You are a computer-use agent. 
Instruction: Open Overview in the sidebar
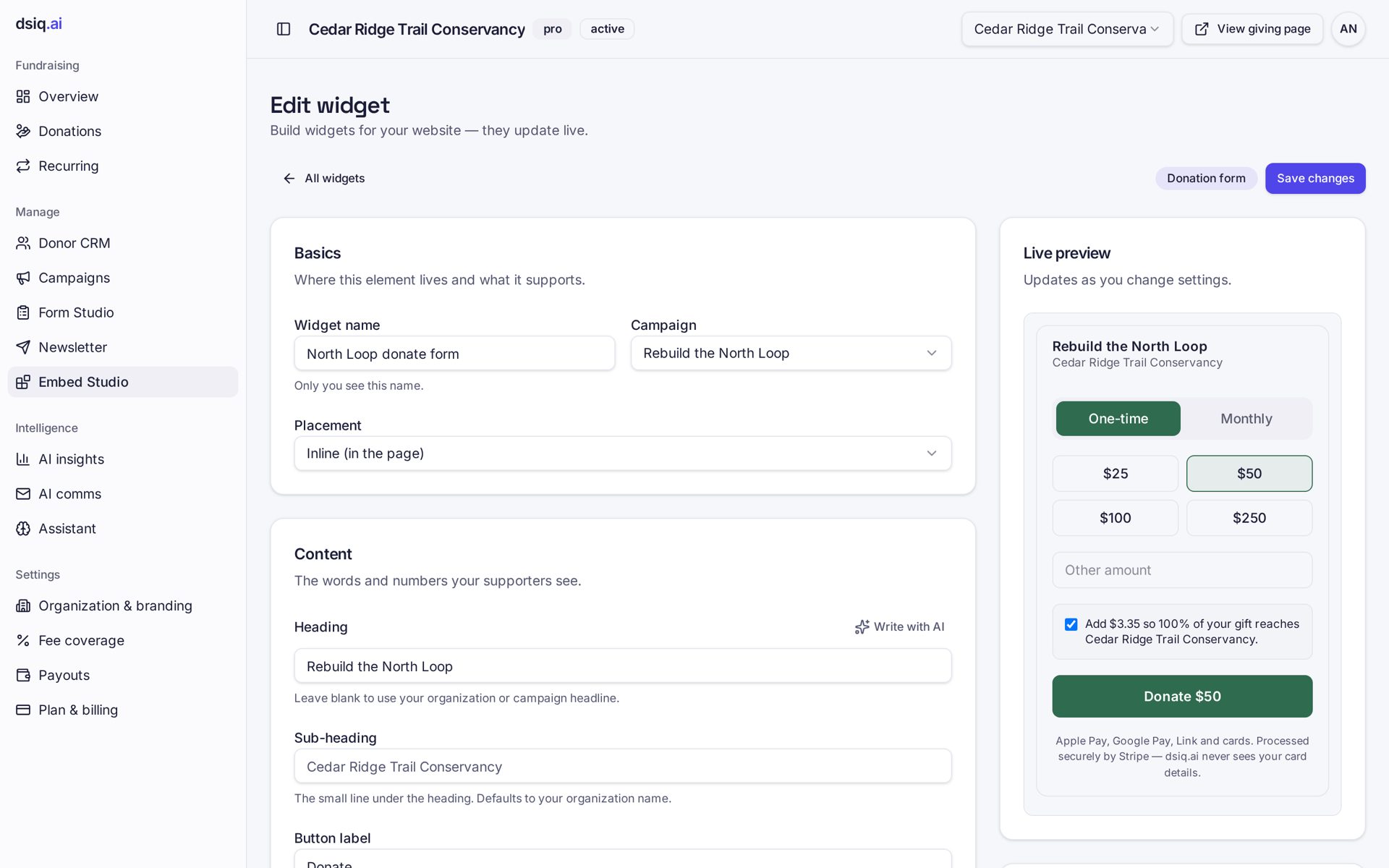click(x=122, y=96)
